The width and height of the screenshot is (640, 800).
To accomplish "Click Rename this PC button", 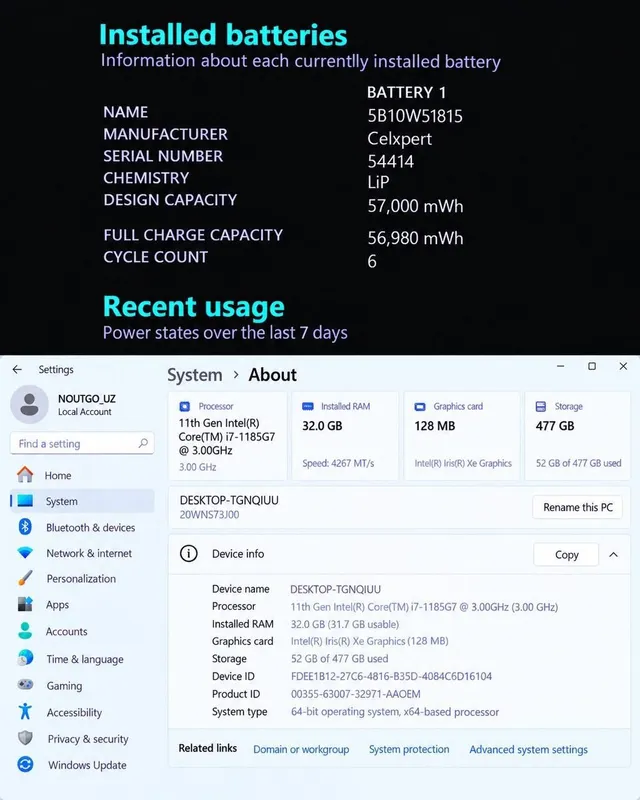I will (578, 507).
